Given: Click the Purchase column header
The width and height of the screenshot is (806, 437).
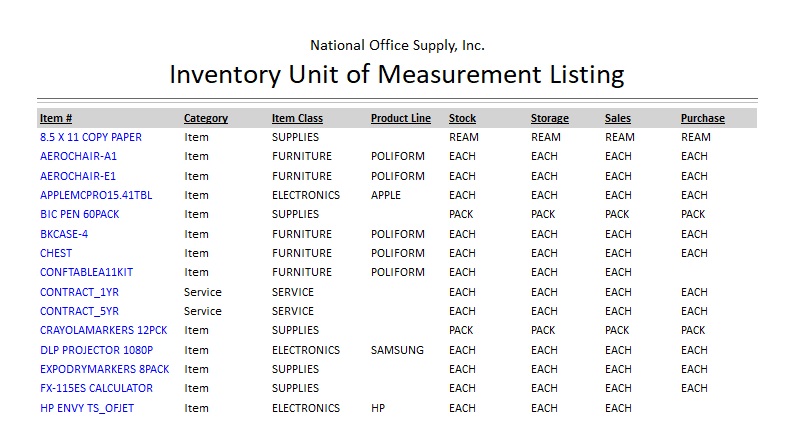Looking at the screenshot, I should 703,118.
